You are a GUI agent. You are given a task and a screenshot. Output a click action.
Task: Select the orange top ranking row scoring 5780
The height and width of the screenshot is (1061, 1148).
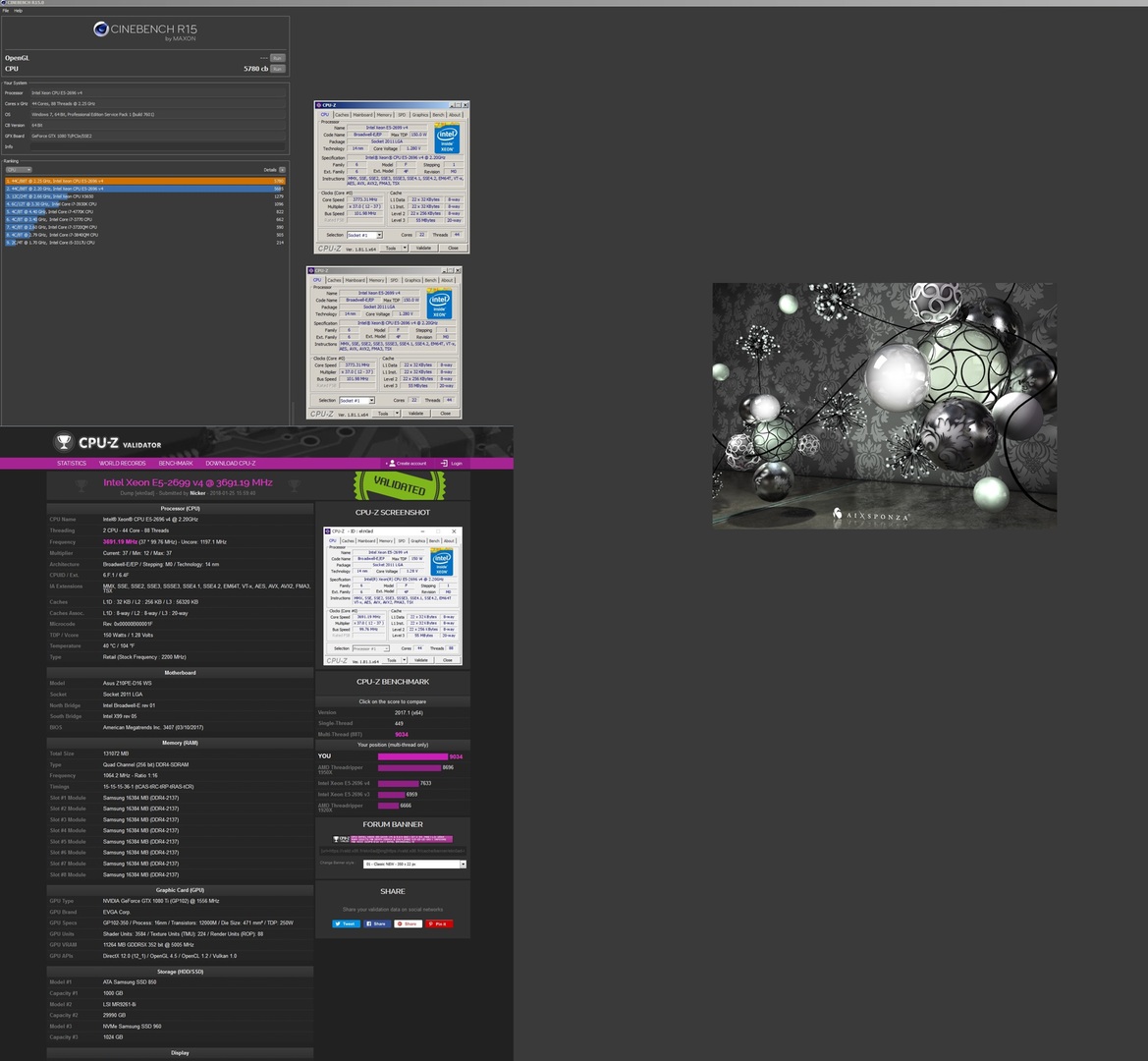click(144, 181)
